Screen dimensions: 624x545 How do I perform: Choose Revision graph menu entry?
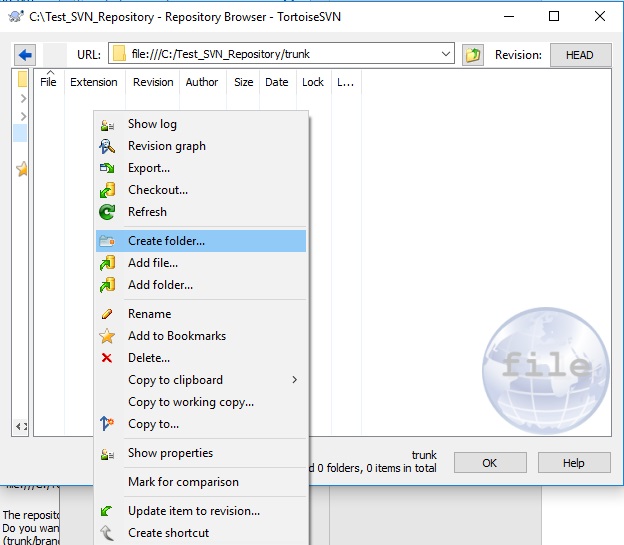click(x=201, y=146)
